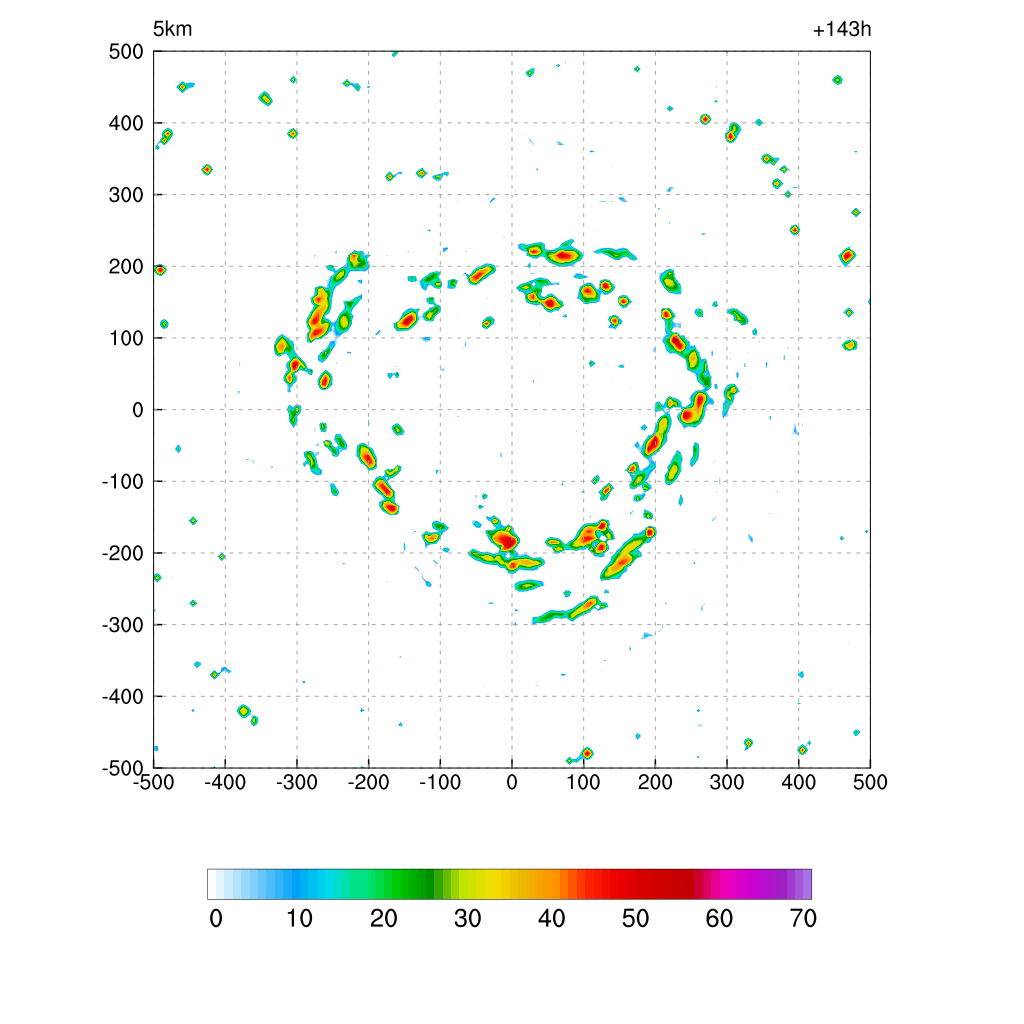Click the x-axis label '300'

point(727,782)
